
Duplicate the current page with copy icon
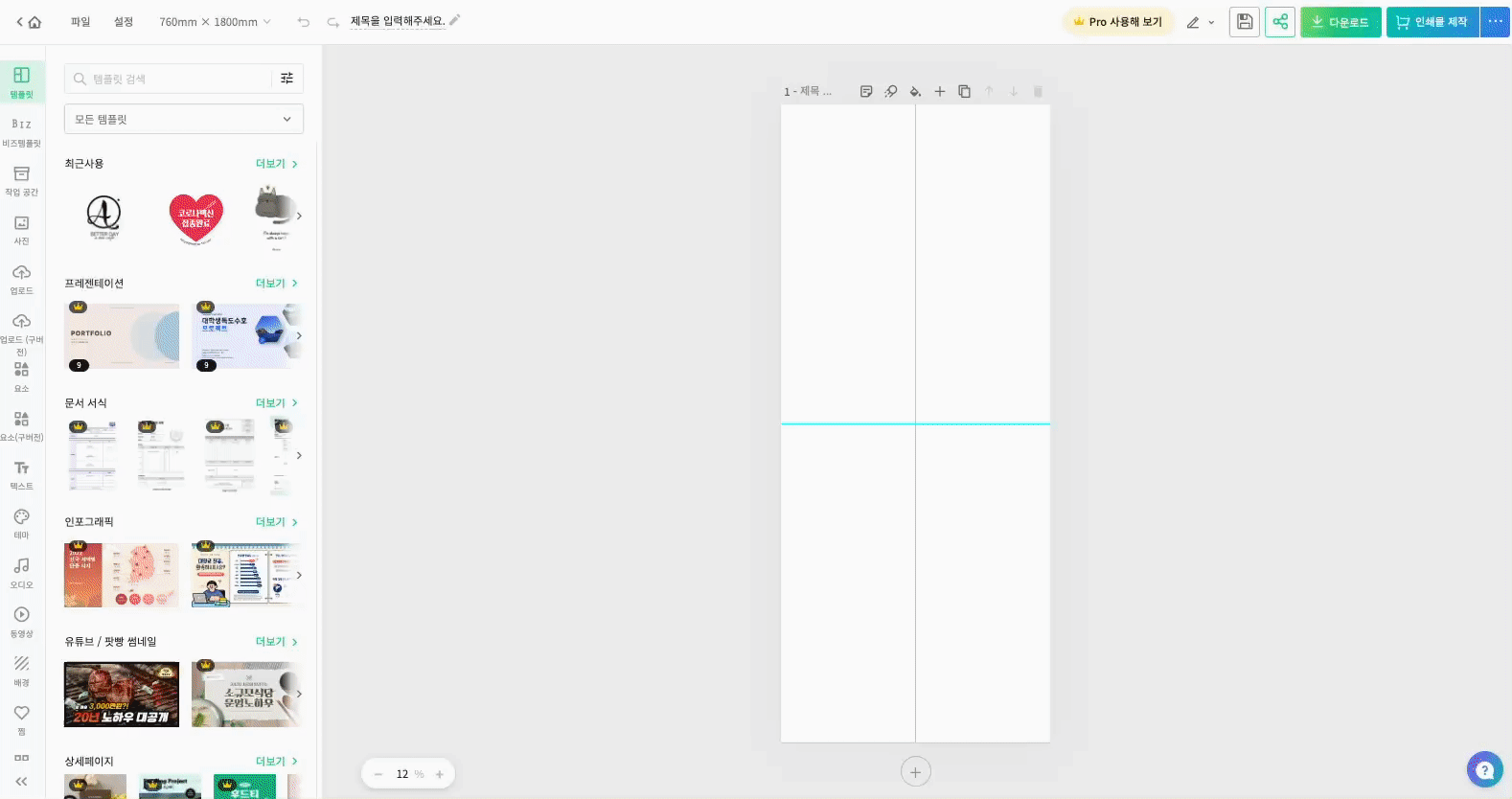point(964,92)
